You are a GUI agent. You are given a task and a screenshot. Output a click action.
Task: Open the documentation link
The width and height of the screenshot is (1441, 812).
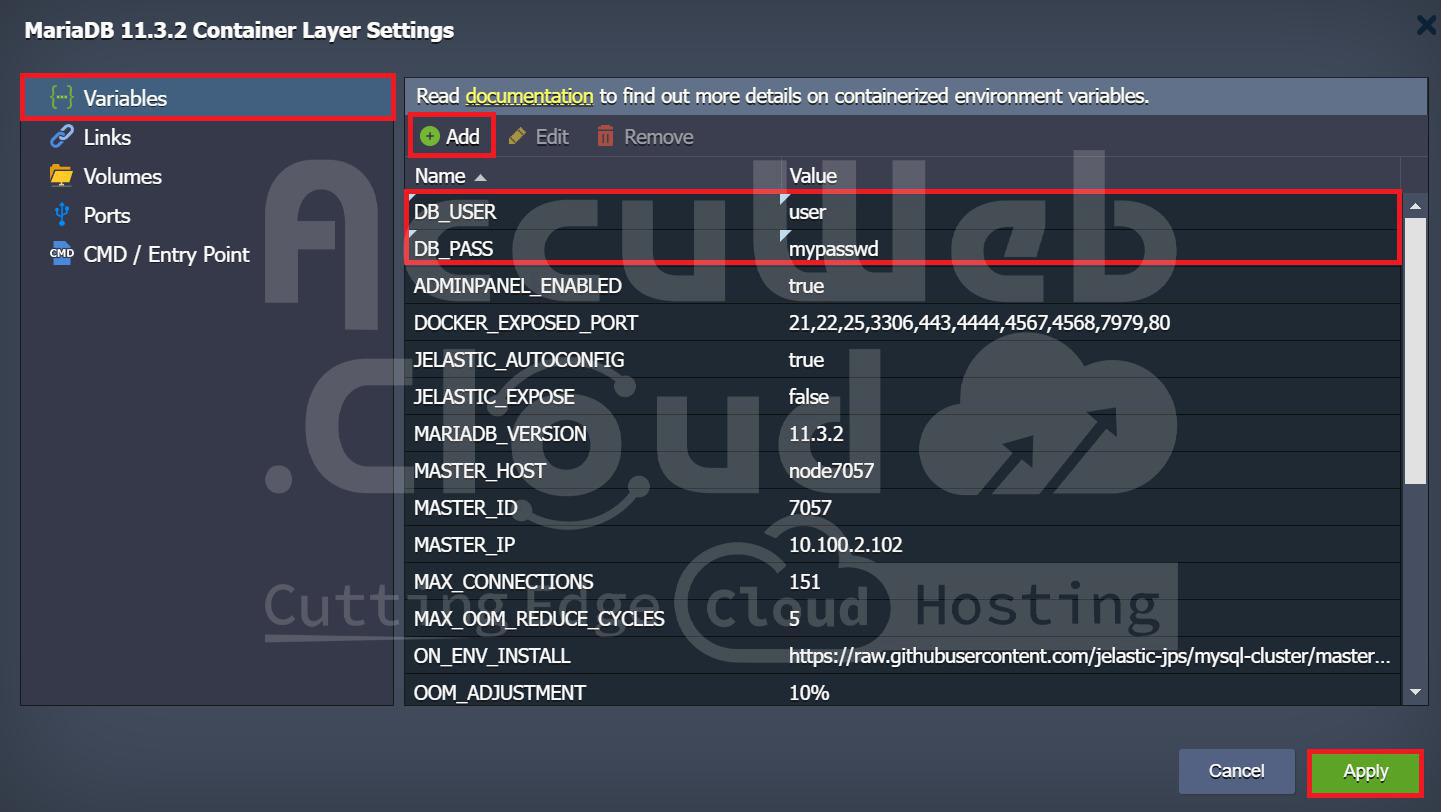pyautogui.click(x=529, y=97)
